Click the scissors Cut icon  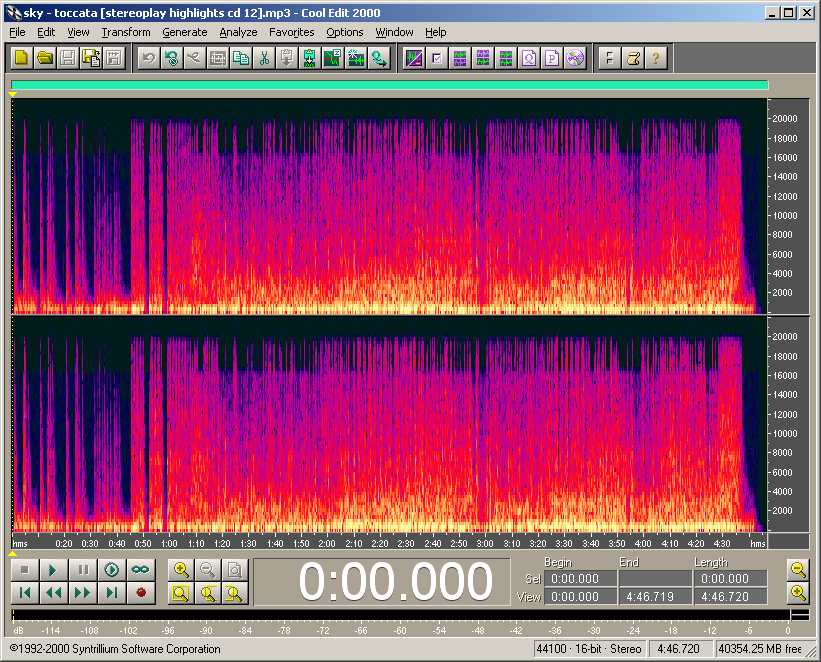[264, 58]
